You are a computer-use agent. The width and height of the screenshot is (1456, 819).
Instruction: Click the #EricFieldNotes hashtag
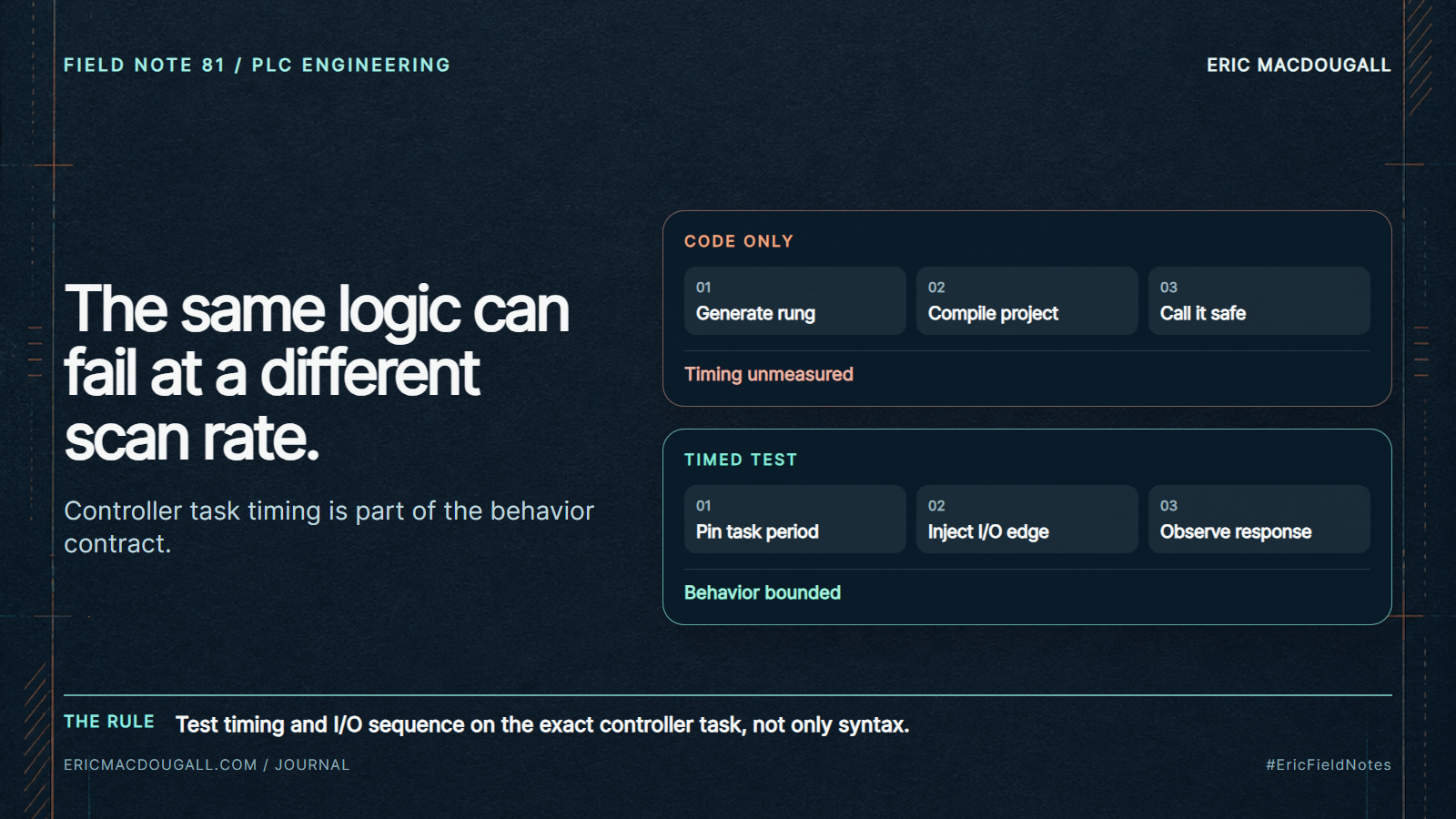click(x=1329, y=764)
